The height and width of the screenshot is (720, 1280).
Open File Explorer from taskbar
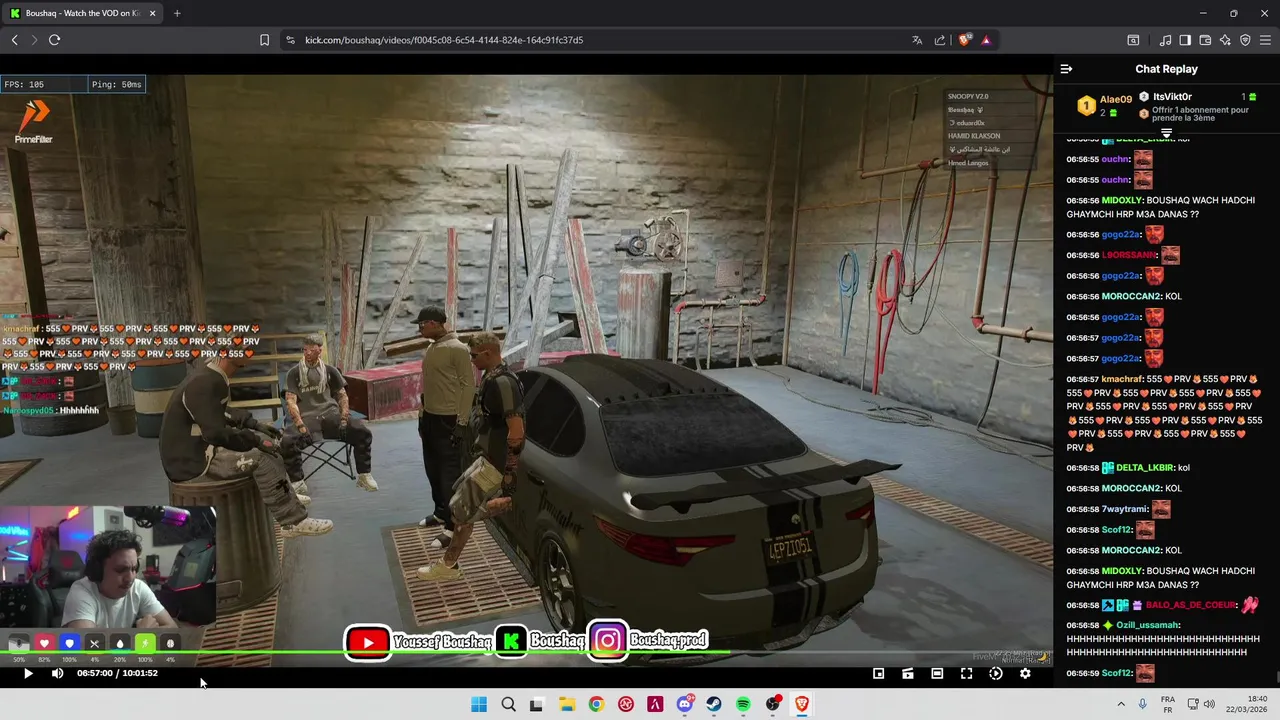(566, 704)
